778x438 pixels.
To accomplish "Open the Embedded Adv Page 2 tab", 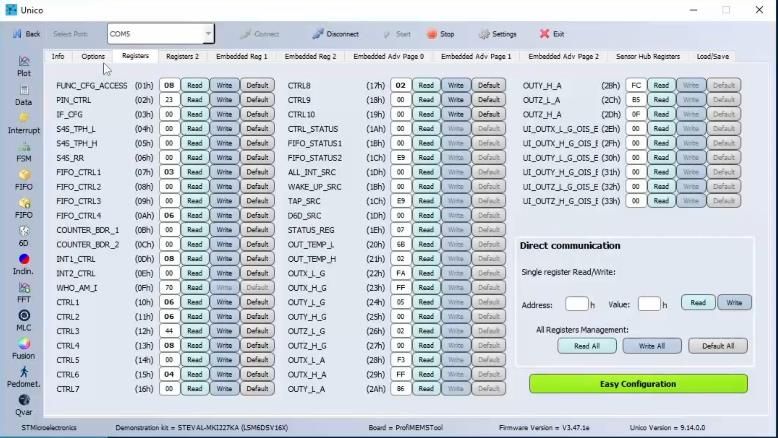I will (563, 56).
